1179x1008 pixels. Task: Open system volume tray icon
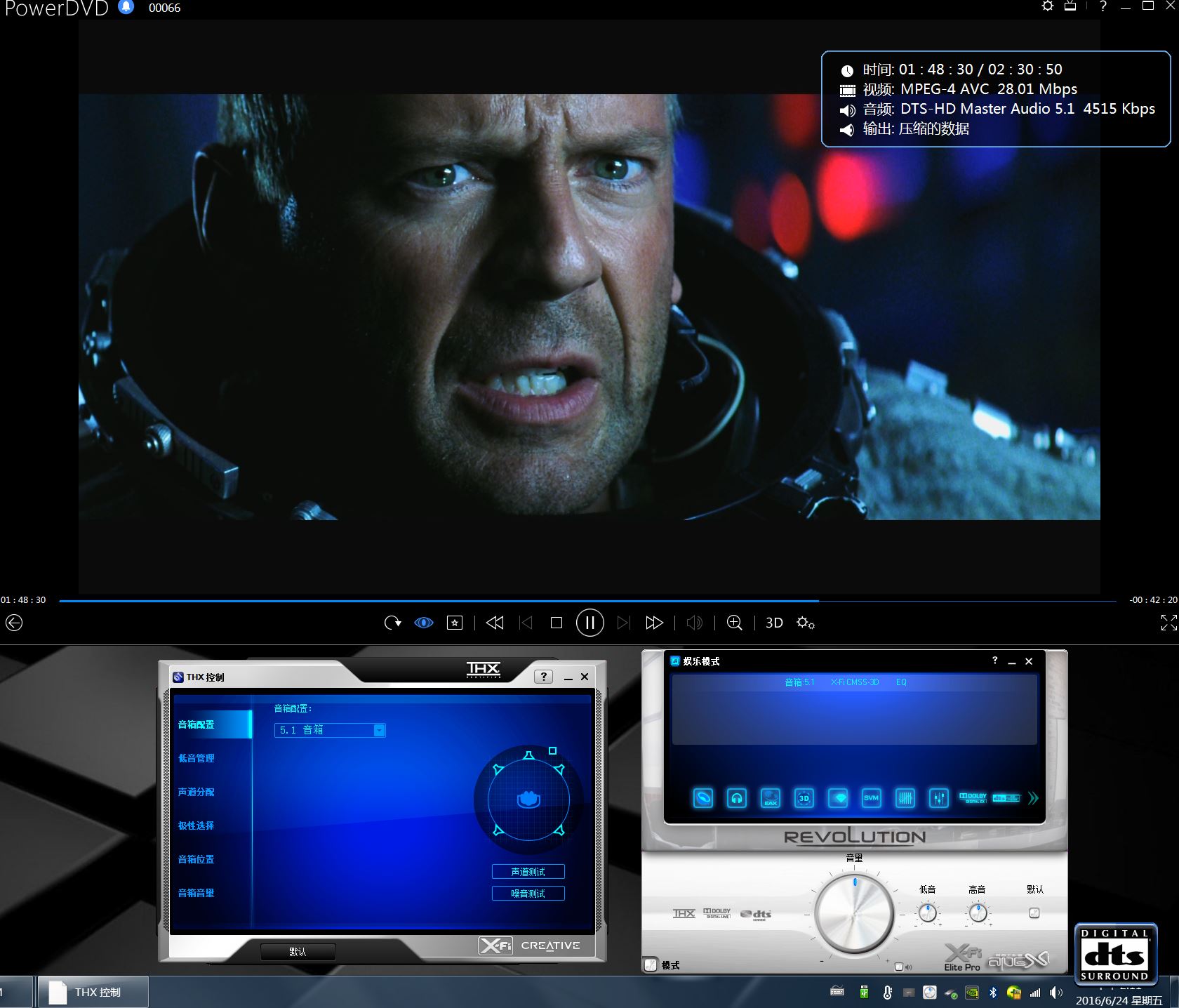coord(1055,992)
